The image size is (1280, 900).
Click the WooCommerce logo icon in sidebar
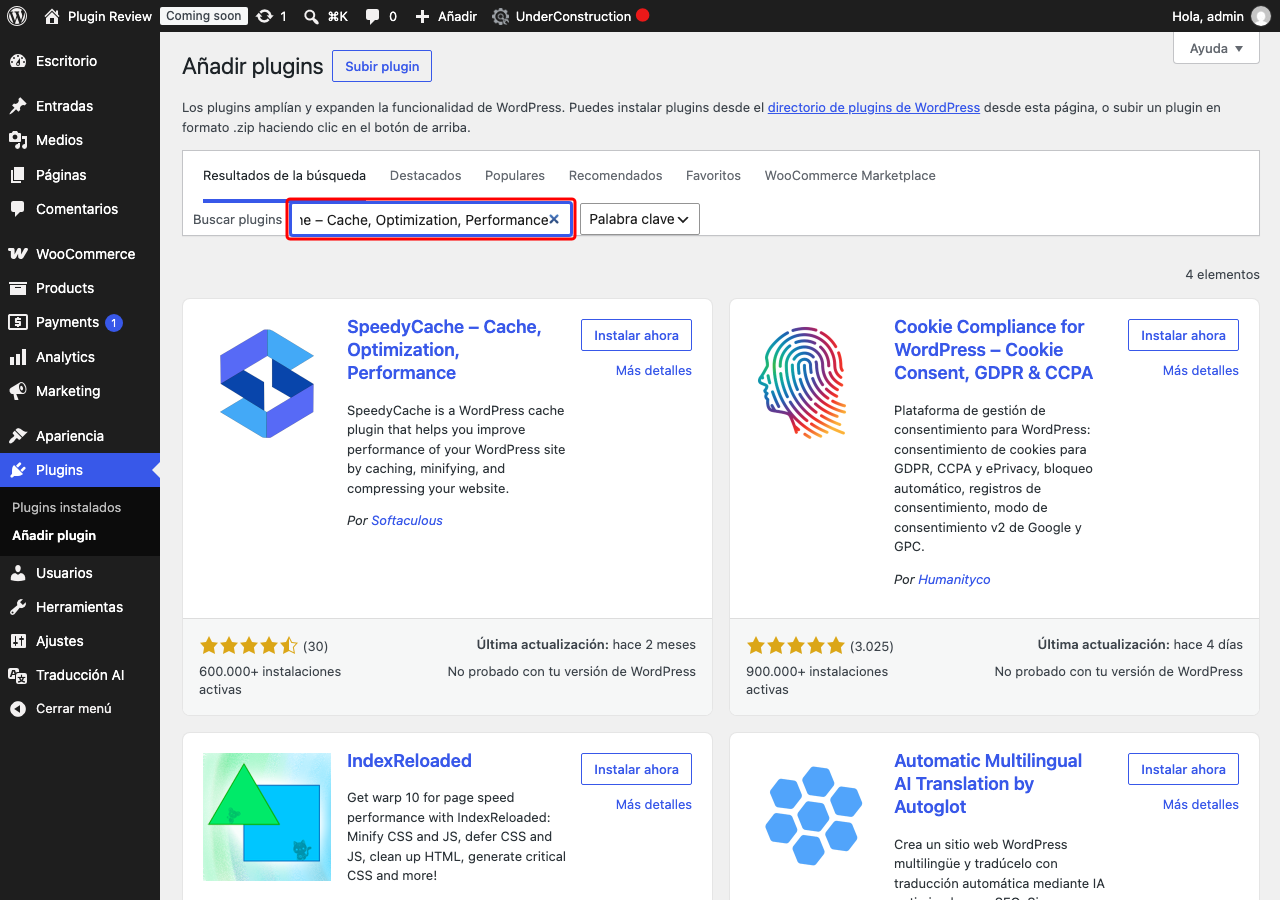coord(18,254)
